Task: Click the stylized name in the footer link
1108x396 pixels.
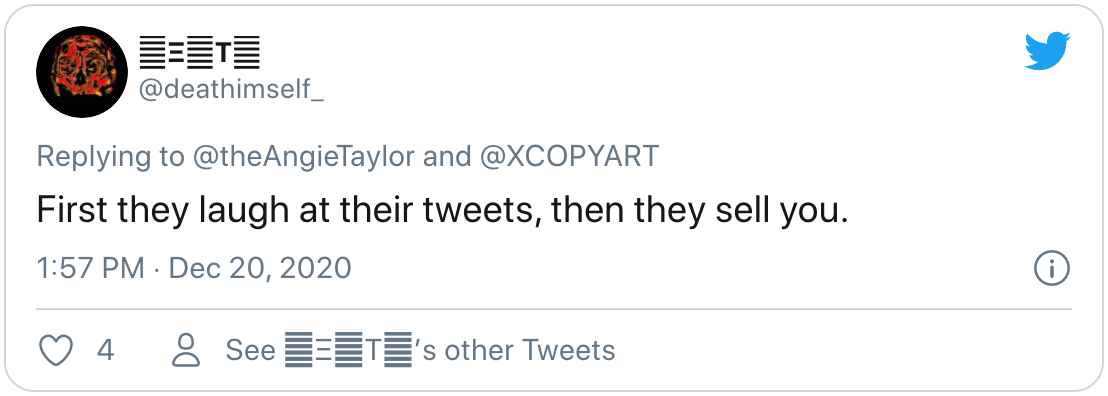Action: coord(348,350)
